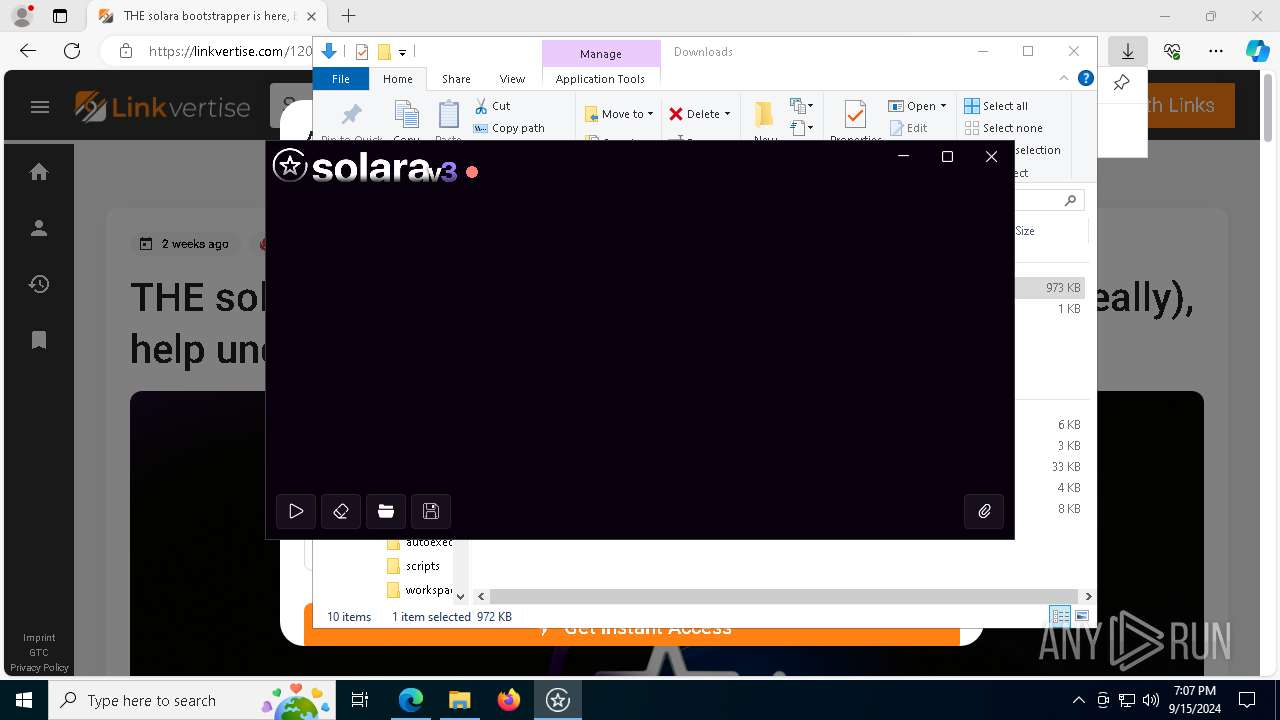
Task: Click Explorer quick access new folder icon
Action: [x=384, y=52]
